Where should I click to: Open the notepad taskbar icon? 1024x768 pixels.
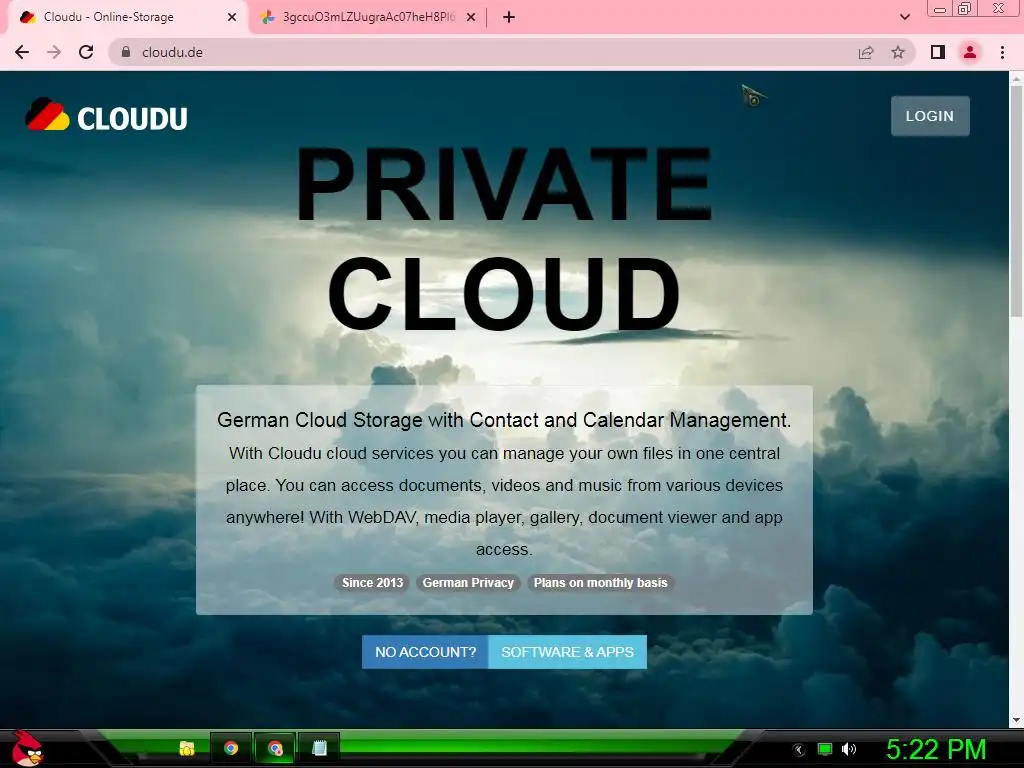(x=319, y=748)
